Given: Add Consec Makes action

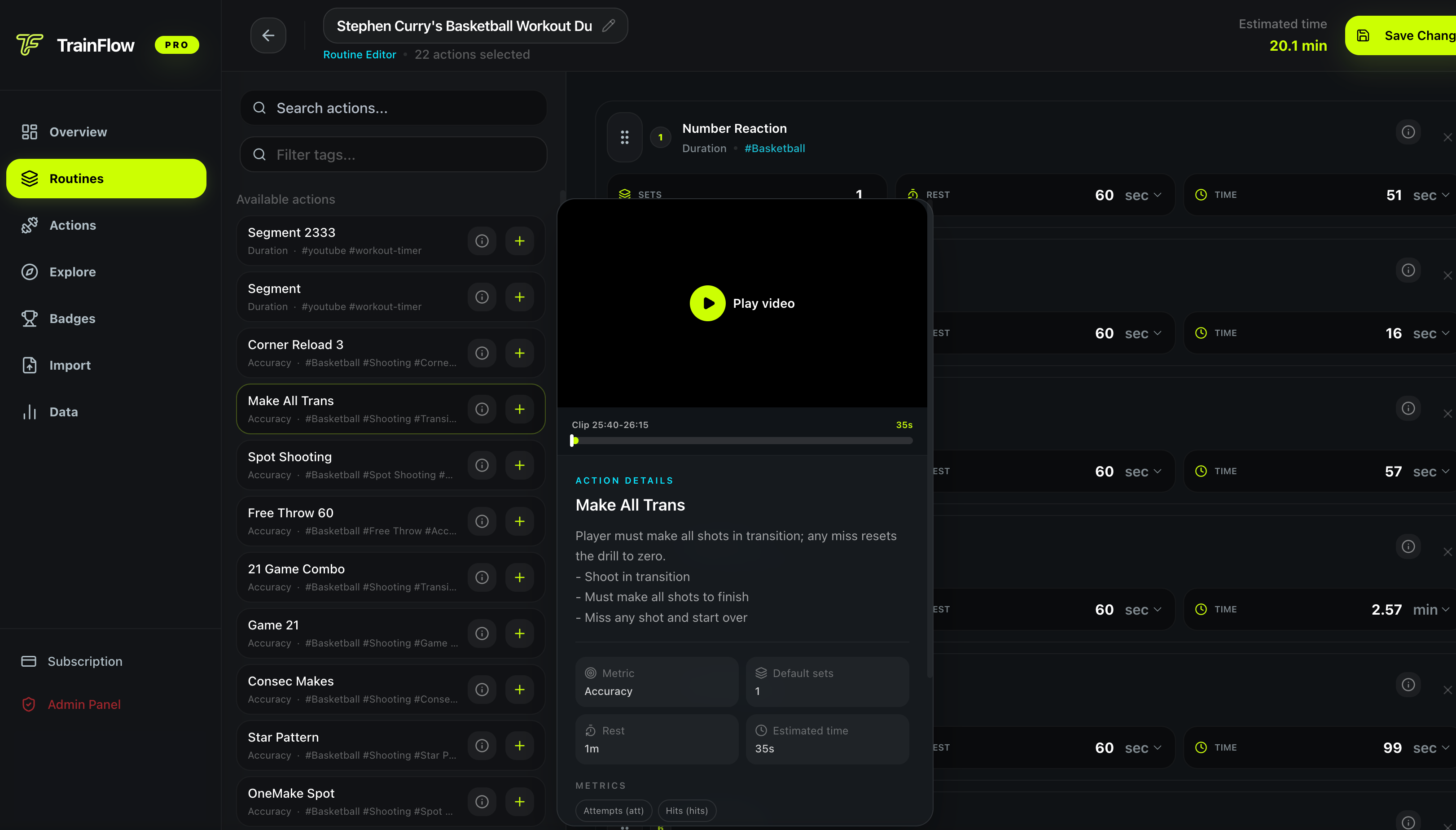Looking at the screenshot, I should pyautogui.click(x=520, y=690).
